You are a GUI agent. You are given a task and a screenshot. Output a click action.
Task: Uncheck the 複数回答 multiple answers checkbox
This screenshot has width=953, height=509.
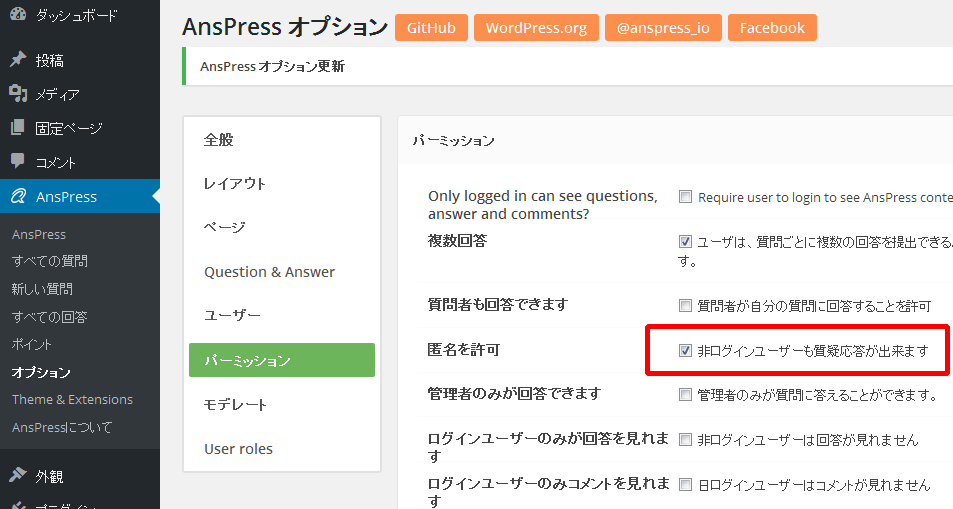[x=685, y=241]
